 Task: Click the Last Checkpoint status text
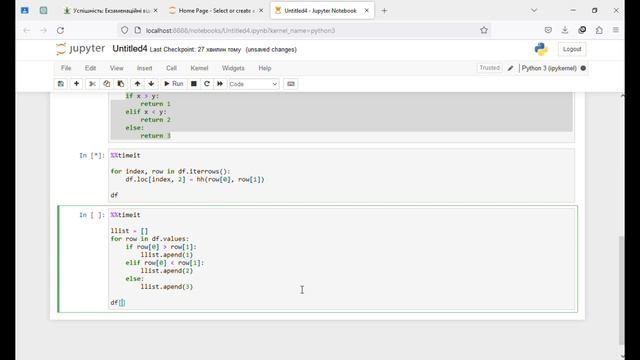pos(196,49)
